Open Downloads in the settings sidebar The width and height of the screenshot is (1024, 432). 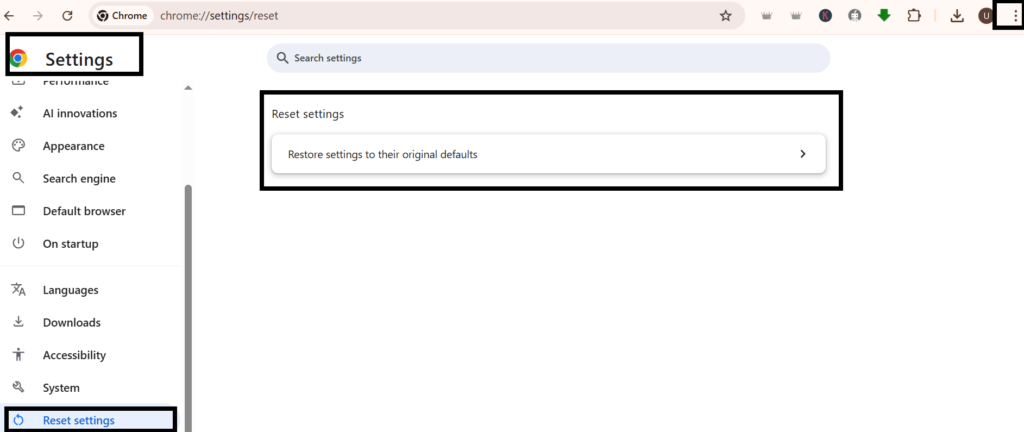pos(72,322)
